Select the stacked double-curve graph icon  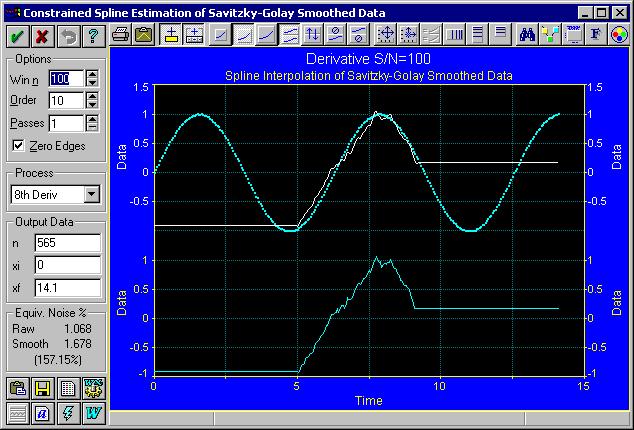(x=290, y=35)
